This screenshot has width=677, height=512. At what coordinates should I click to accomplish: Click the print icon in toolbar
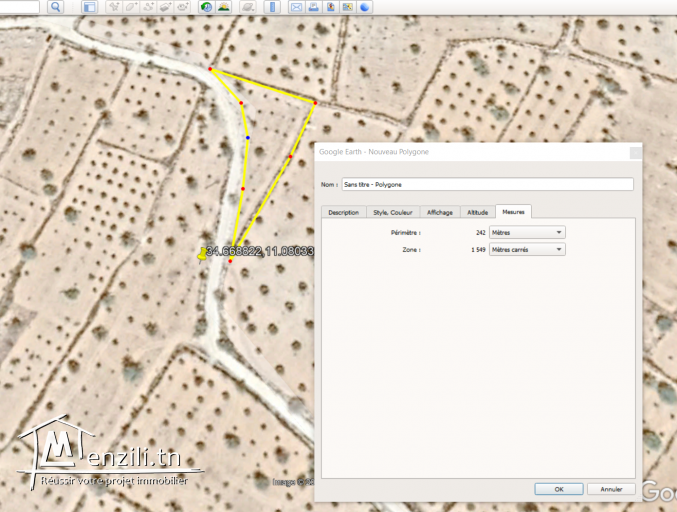(313, 7)
